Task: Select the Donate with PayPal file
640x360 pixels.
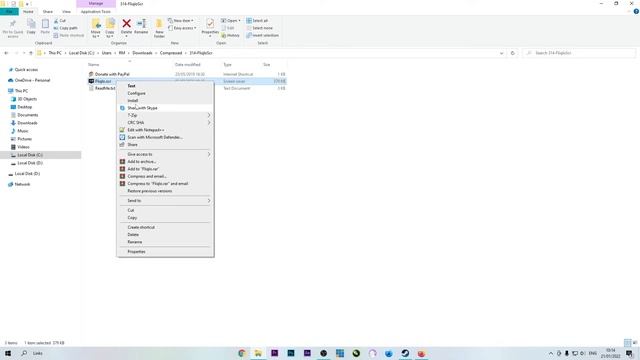Action: [112, 74]
